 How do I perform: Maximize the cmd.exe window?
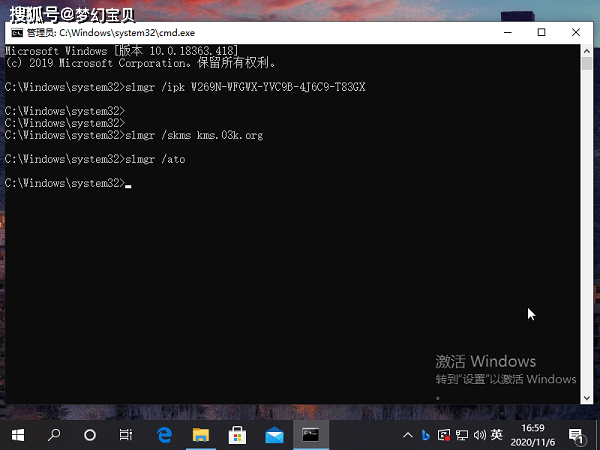(541, 33)
